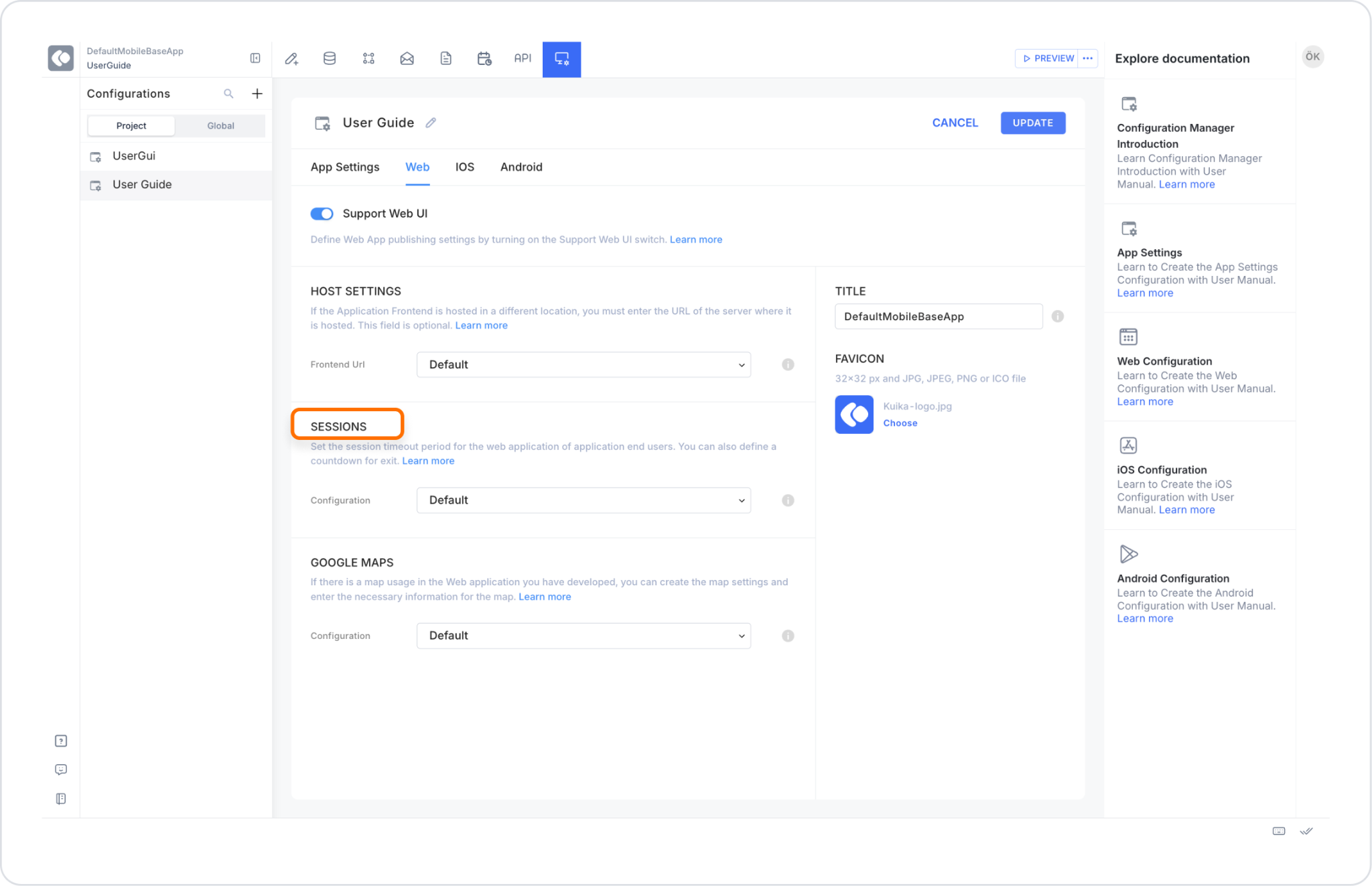Switch to the App Settings tab
This screenshot has width=1372, height=886.
345,167
